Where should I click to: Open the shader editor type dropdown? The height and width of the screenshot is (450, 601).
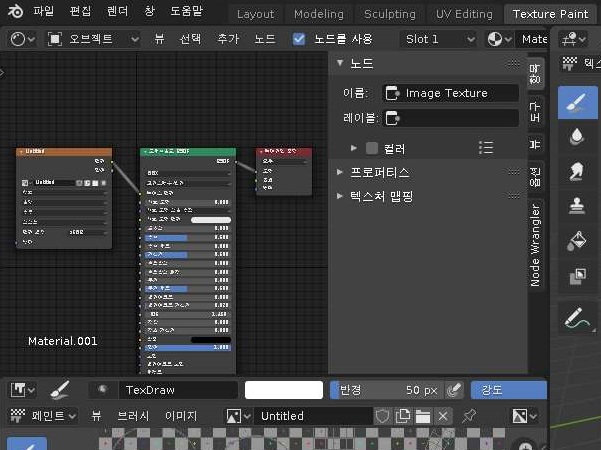(x=22, y=39)
